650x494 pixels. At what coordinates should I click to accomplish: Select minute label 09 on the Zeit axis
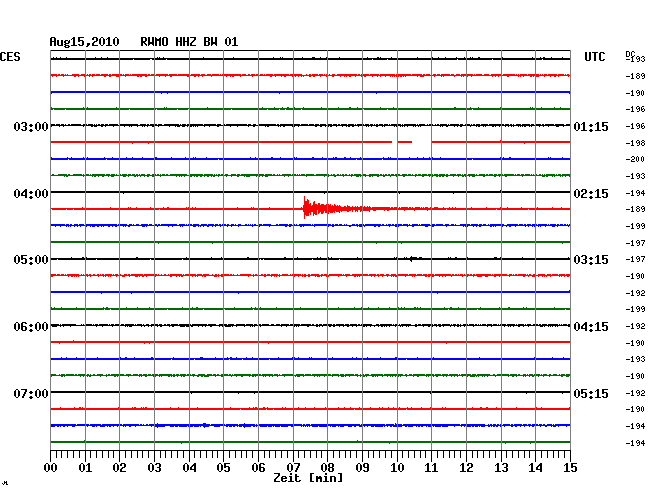point(362,468)
